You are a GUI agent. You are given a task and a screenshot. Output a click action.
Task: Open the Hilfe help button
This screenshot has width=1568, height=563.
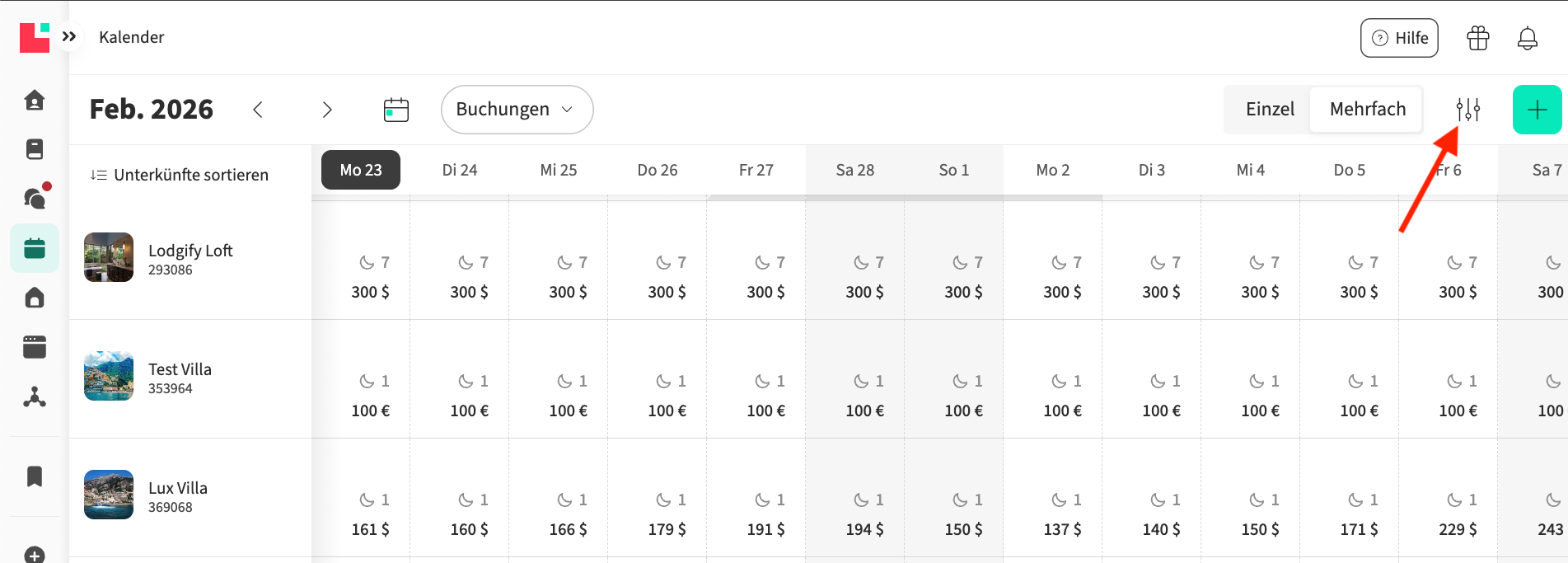click(1398, 38)
